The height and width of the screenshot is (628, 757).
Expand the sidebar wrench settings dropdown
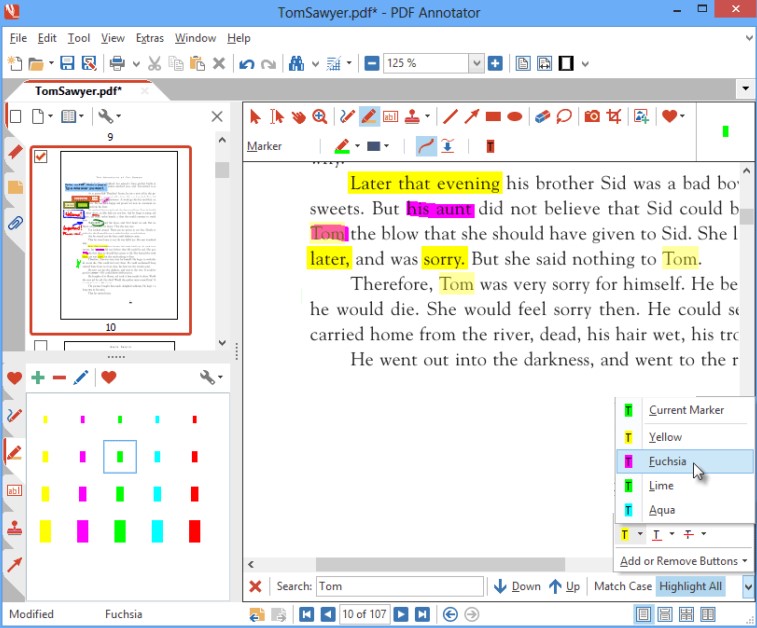pyautogui.click(x=118, y=116)
